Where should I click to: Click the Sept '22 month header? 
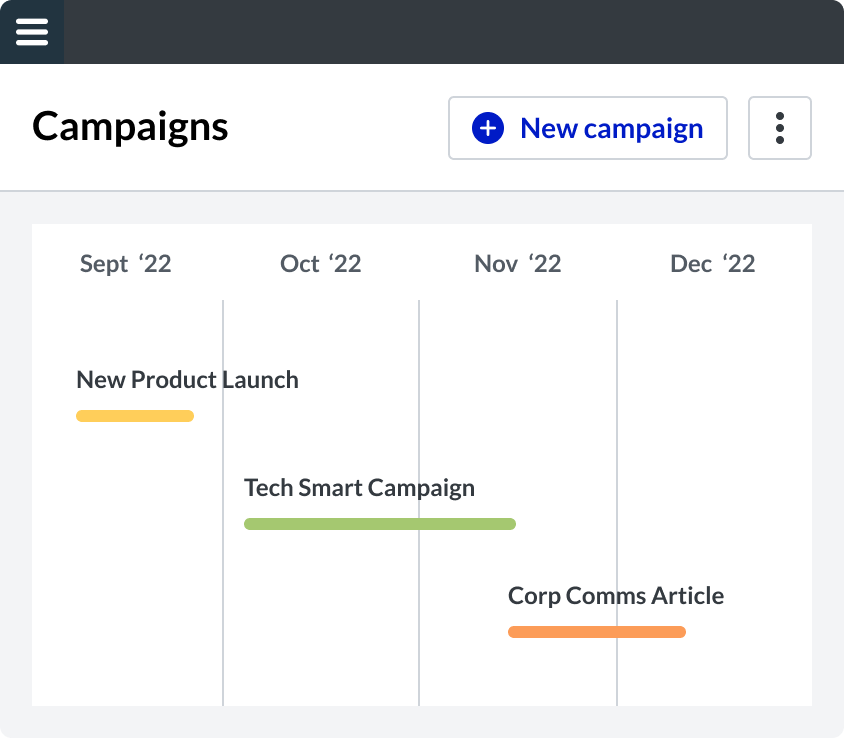[x=125, y=264]
